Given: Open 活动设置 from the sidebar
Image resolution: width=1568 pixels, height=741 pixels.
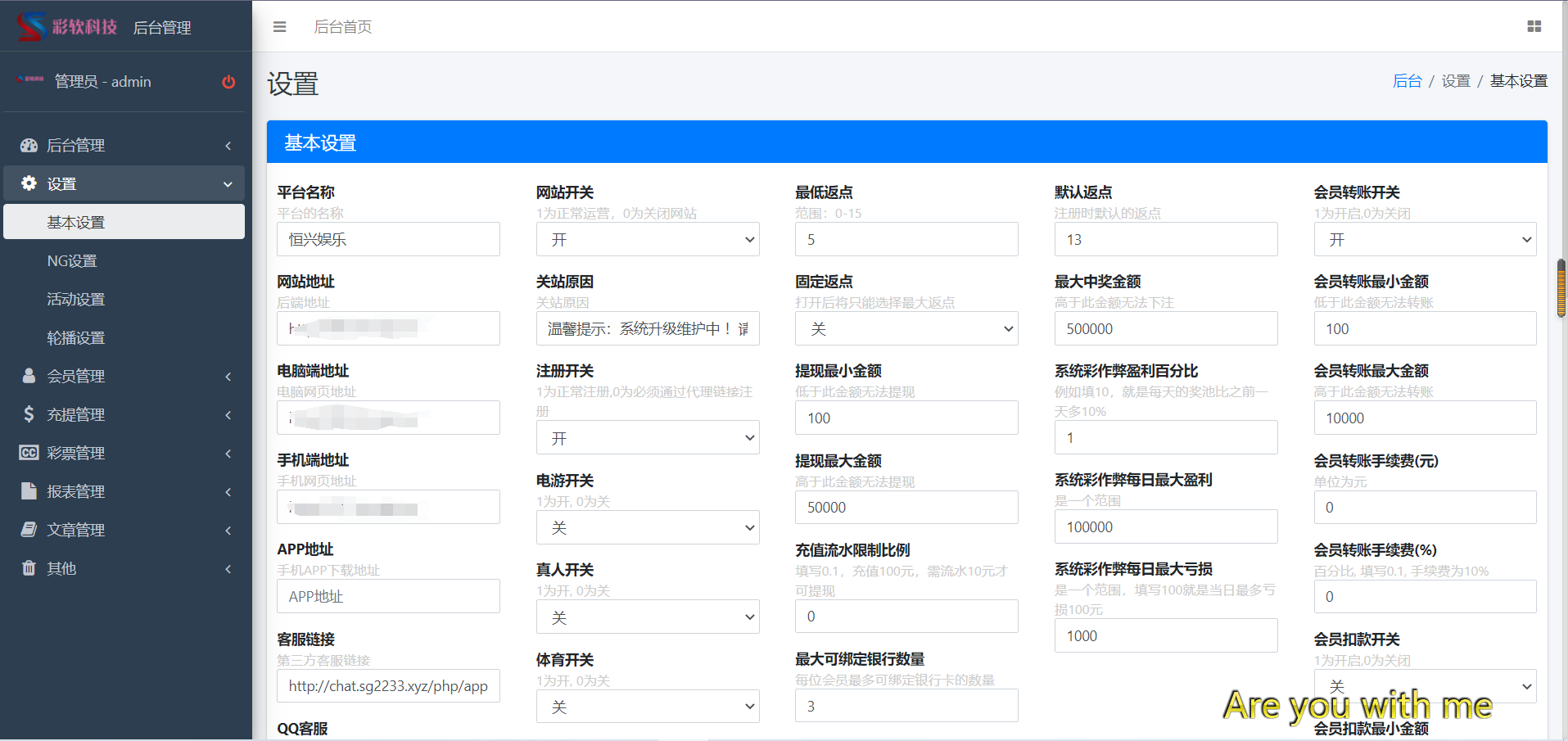Looking at the screenshot, I should pos(76,300).
